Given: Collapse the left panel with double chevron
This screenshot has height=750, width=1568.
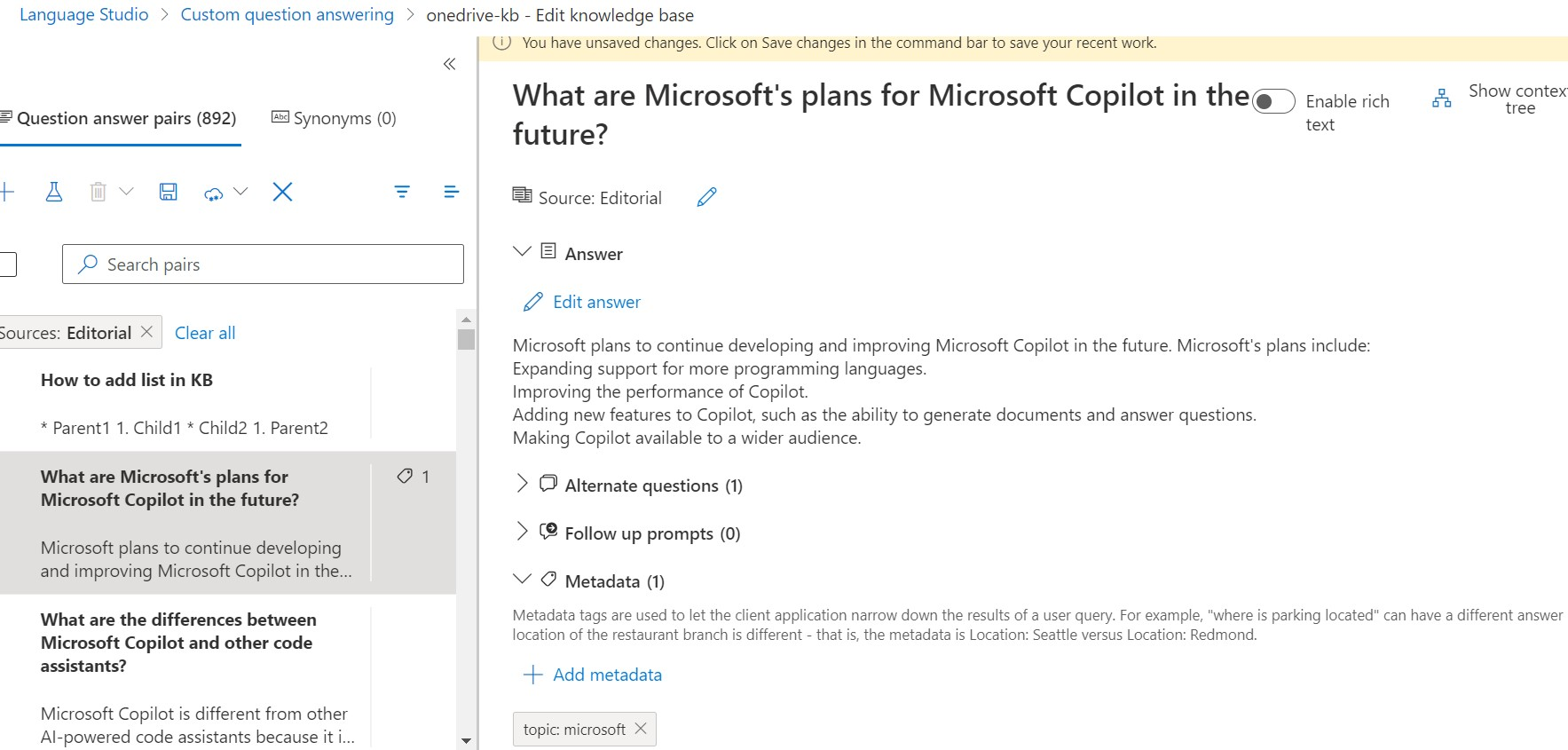Looking at the screenshot, I should pyautogui.click(x=449, y=63).
